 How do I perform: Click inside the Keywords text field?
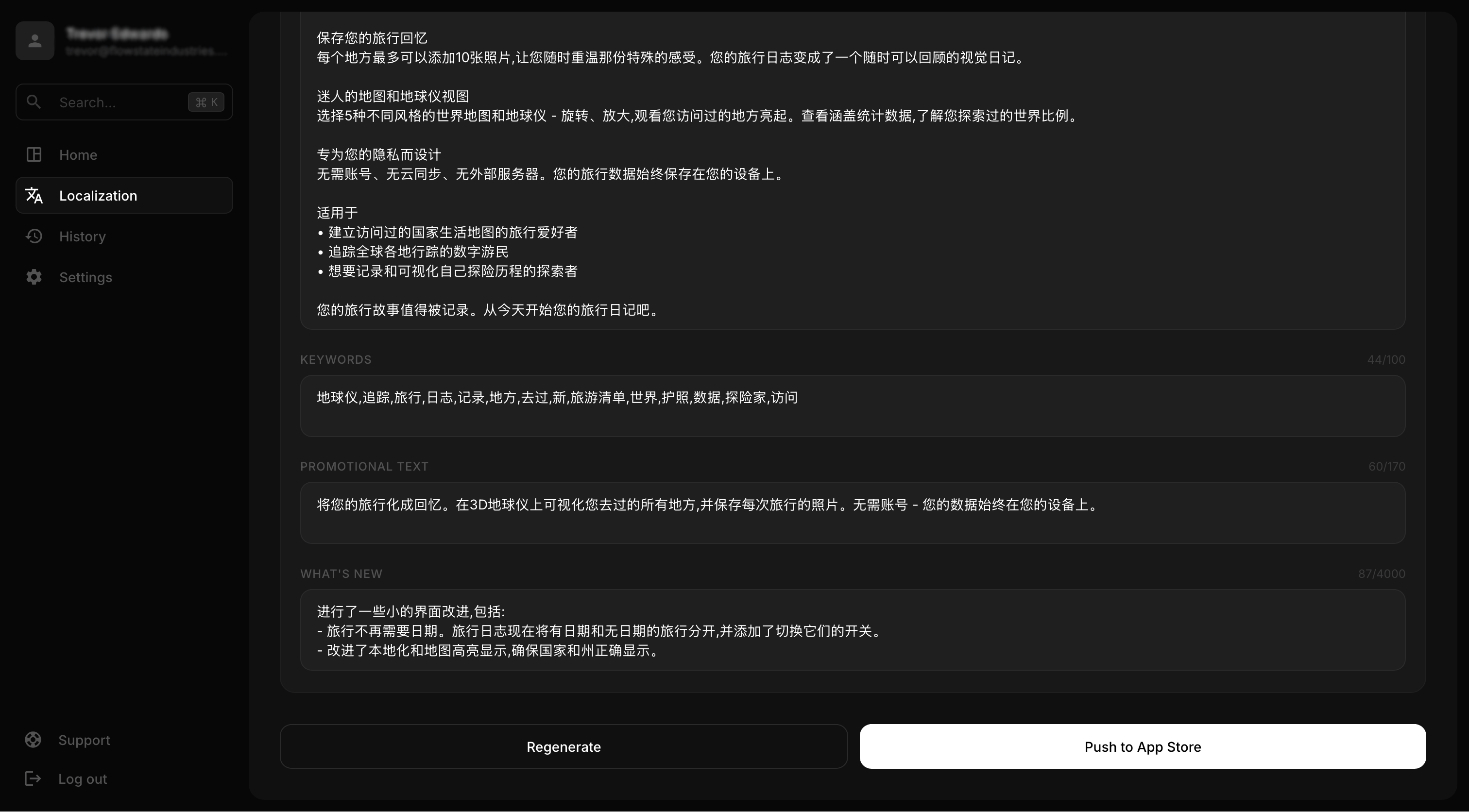point(852,406)
